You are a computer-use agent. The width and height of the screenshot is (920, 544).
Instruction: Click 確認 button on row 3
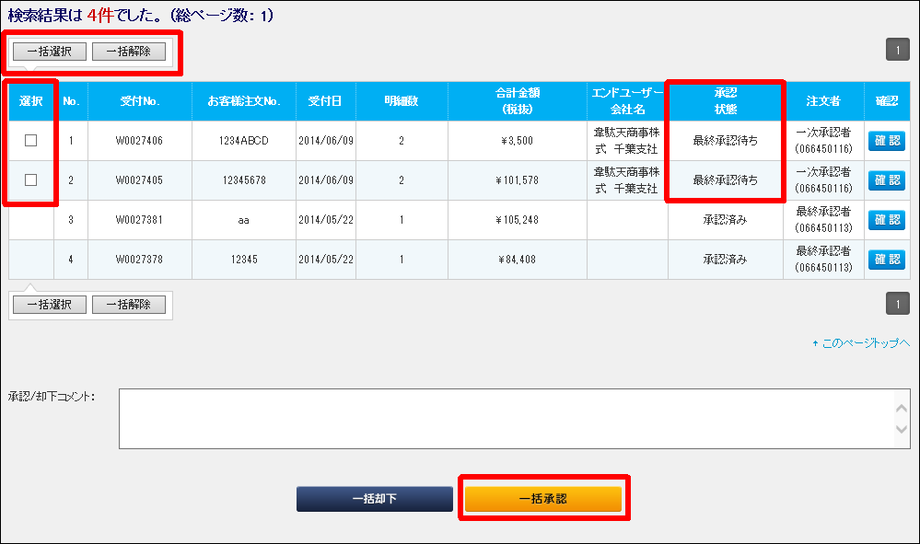[886, 220]
